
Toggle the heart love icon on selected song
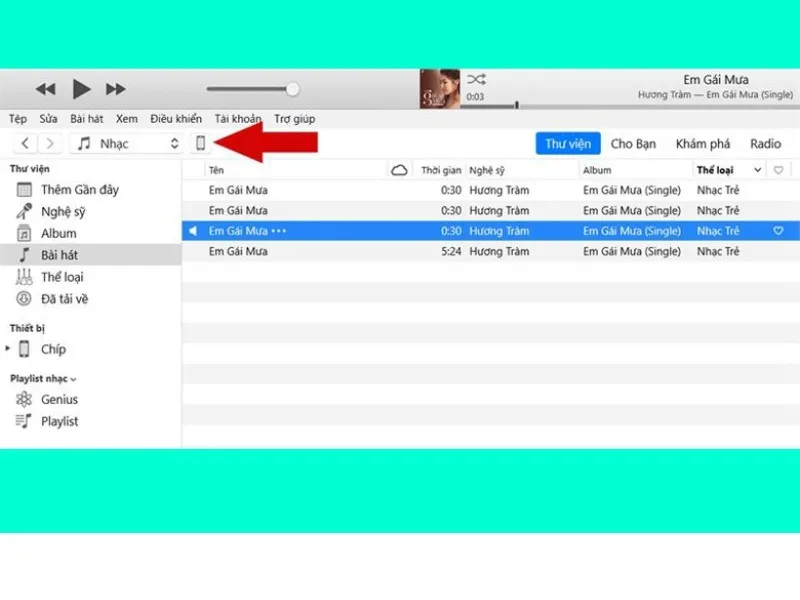coord(778,231)
